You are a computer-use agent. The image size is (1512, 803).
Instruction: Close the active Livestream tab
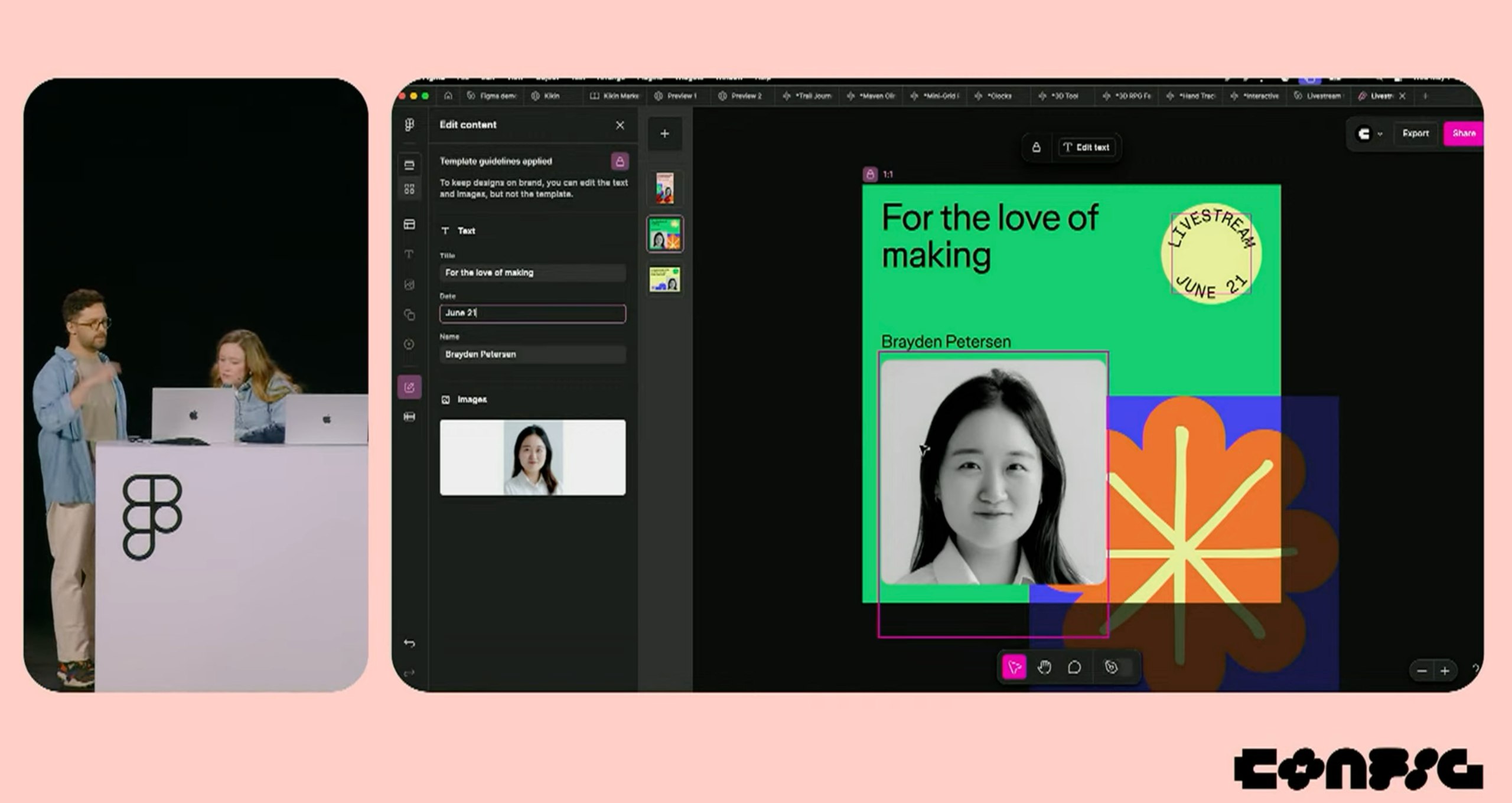click(x=1403, y=96)
